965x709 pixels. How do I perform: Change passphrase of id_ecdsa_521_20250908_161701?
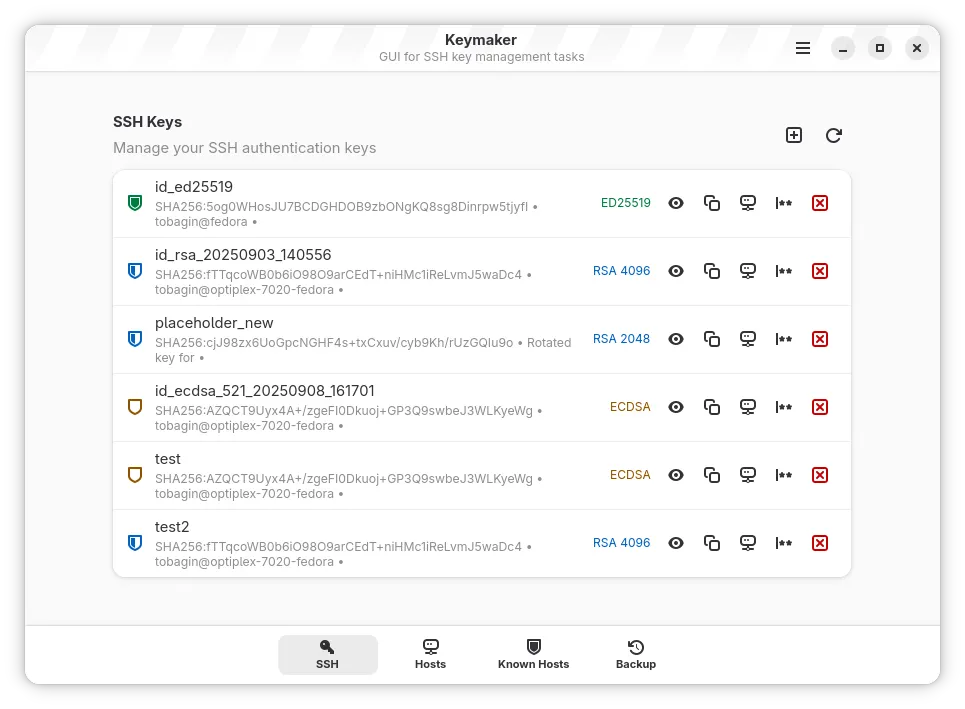click(x=783, y=407)
